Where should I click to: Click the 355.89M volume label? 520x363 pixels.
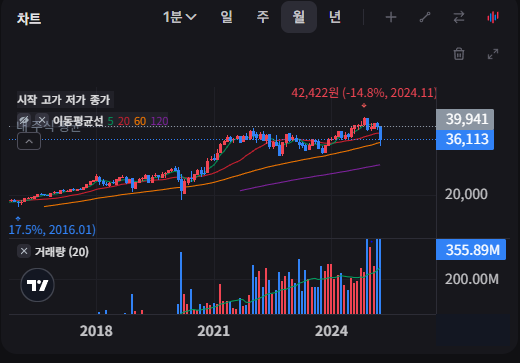[x=471, y=250]
